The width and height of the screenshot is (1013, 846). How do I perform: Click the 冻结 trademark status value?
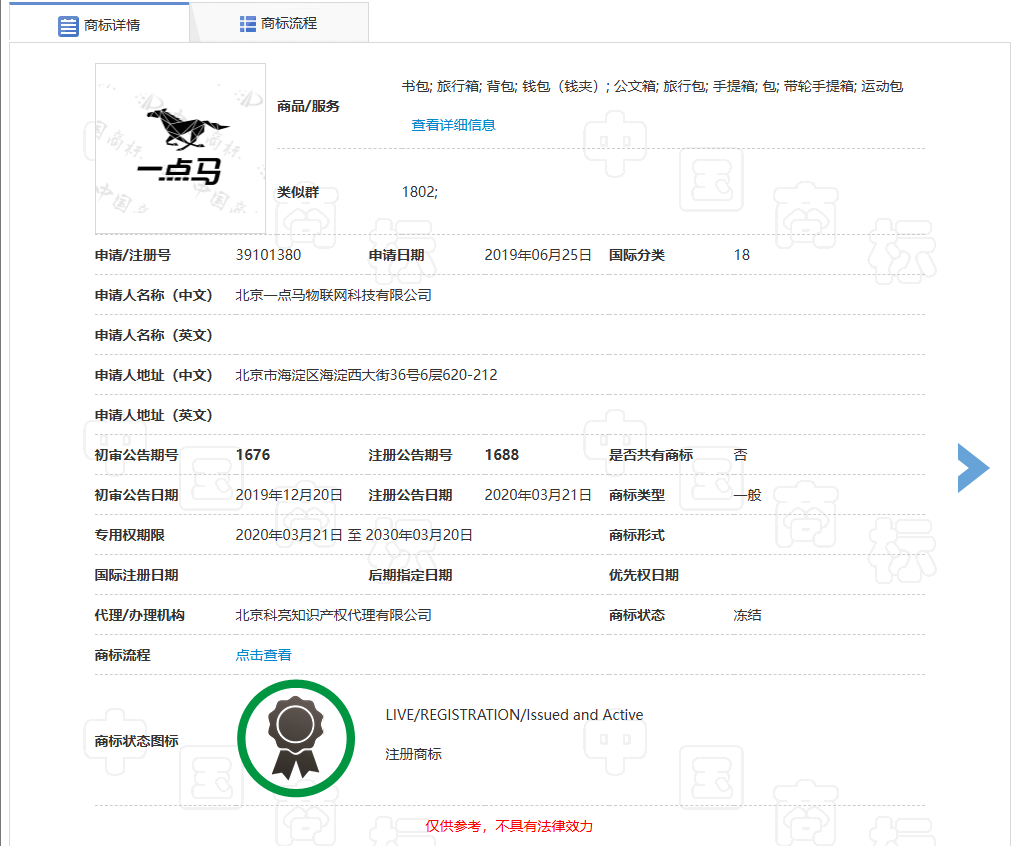click(747, 615)
